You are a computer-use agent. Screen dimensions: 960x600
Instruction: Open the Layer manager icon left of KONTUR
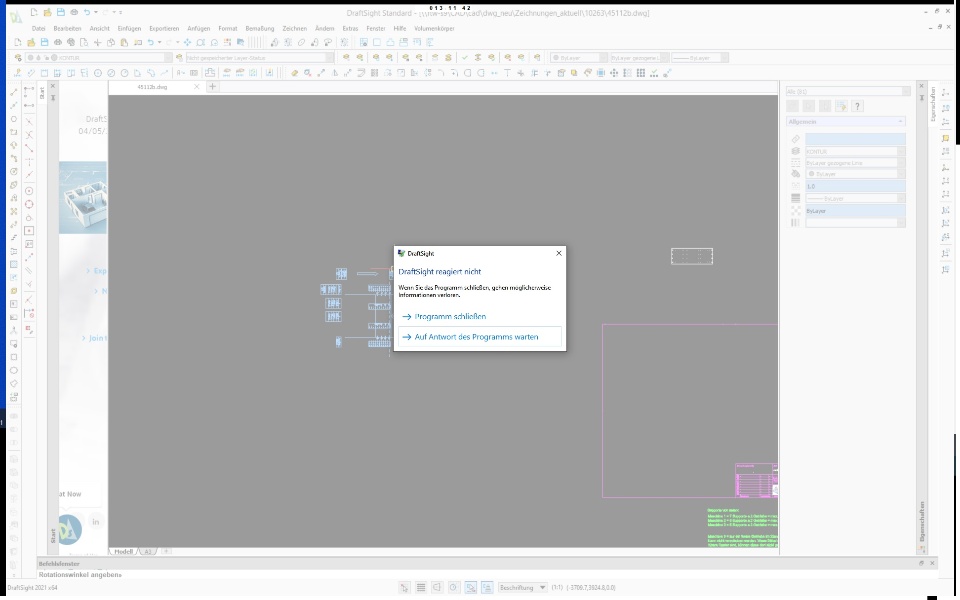click(17, 58)
